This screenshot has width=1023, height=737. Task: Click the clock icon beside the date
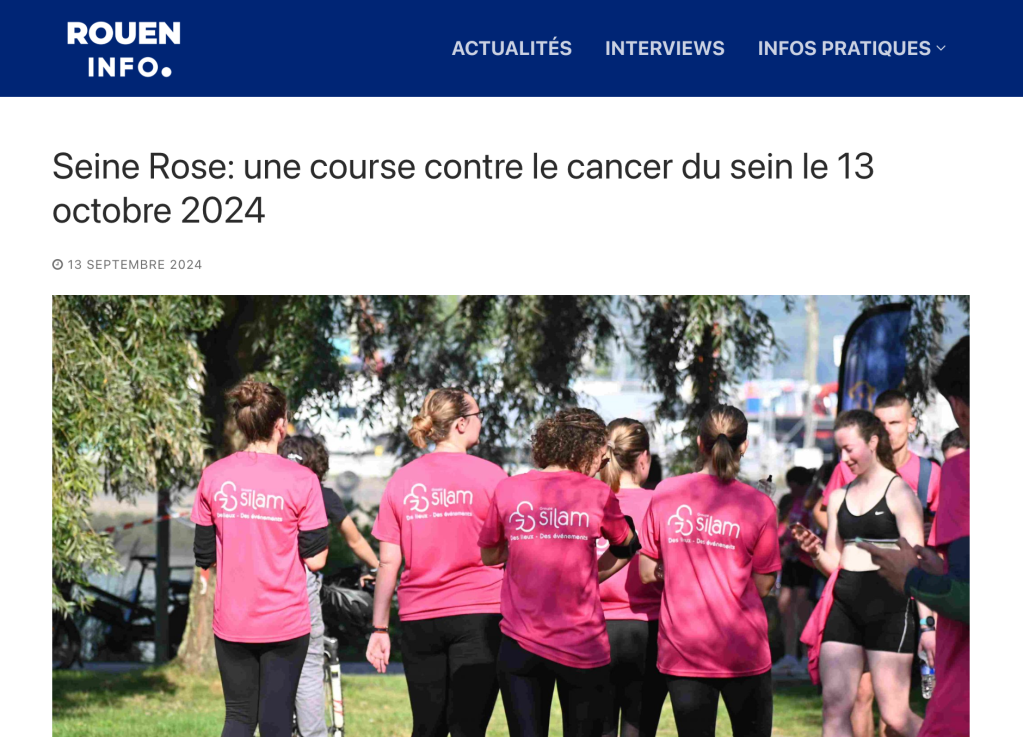pos(57,264)
